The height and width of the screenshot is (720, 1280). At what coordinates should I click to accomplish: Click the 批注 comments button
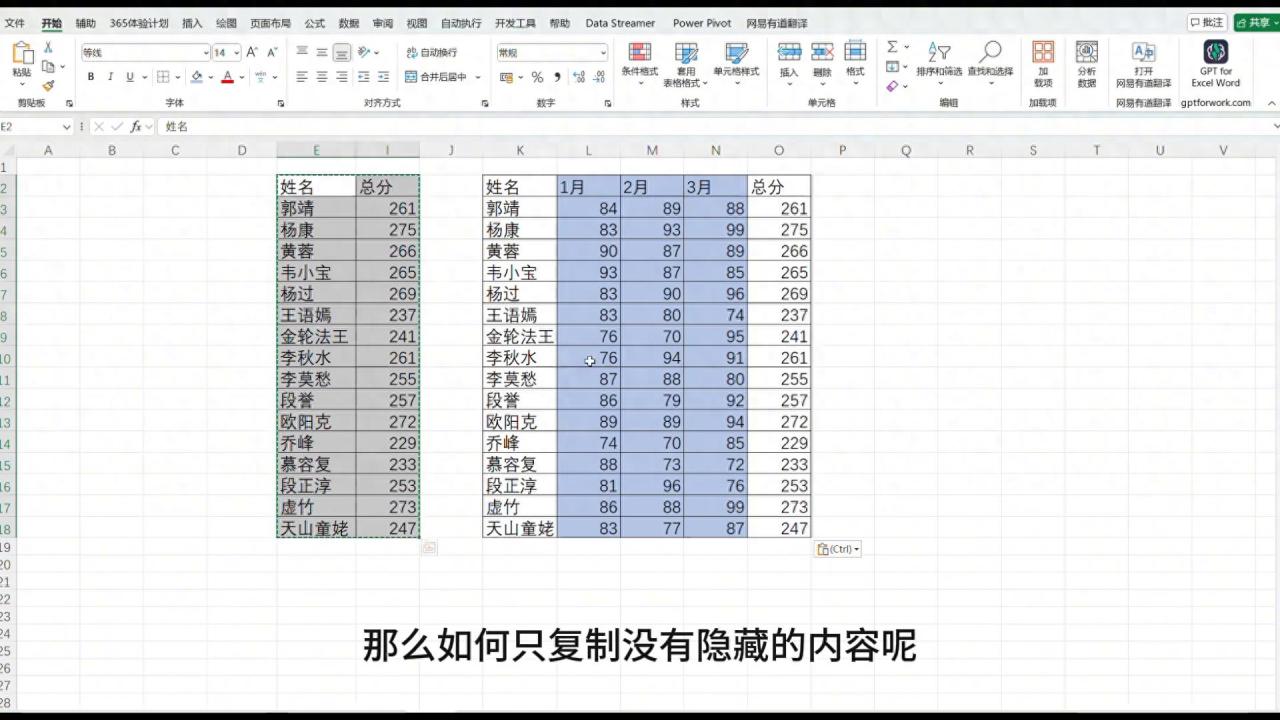[x=1208, y=22]
